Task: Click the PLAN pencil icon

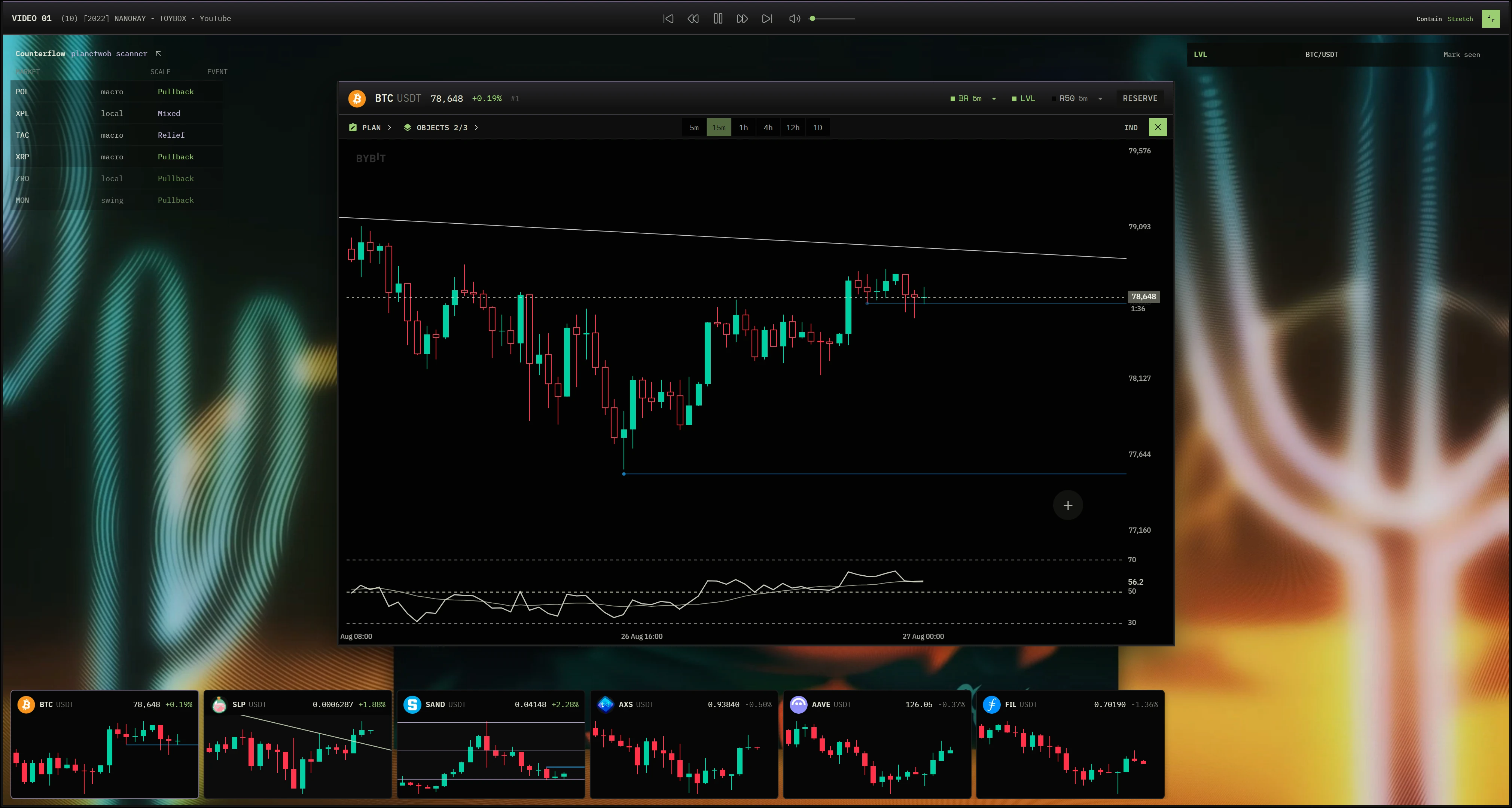Action: pyautogui.click(x=353, y=127)
